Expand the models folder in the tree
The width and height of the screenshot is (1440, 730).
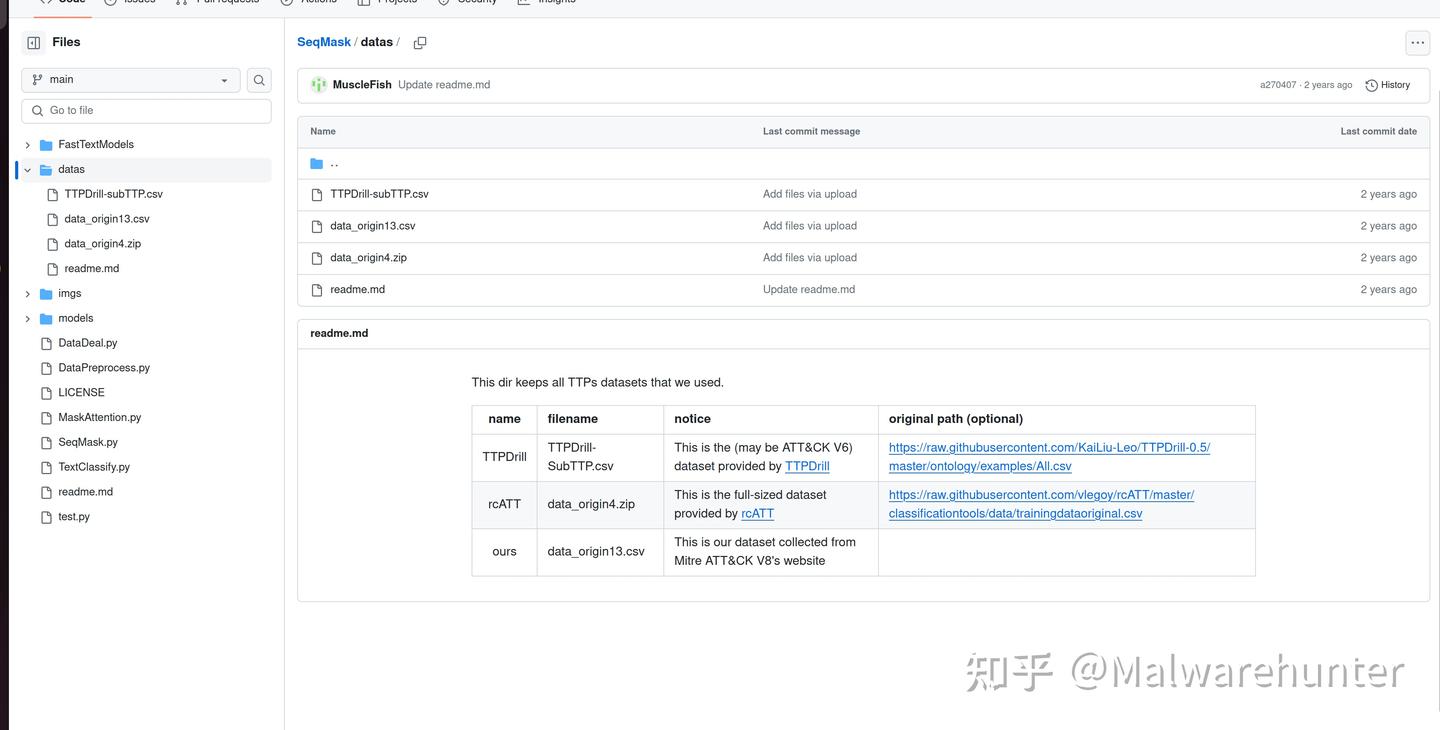[27, 318]
